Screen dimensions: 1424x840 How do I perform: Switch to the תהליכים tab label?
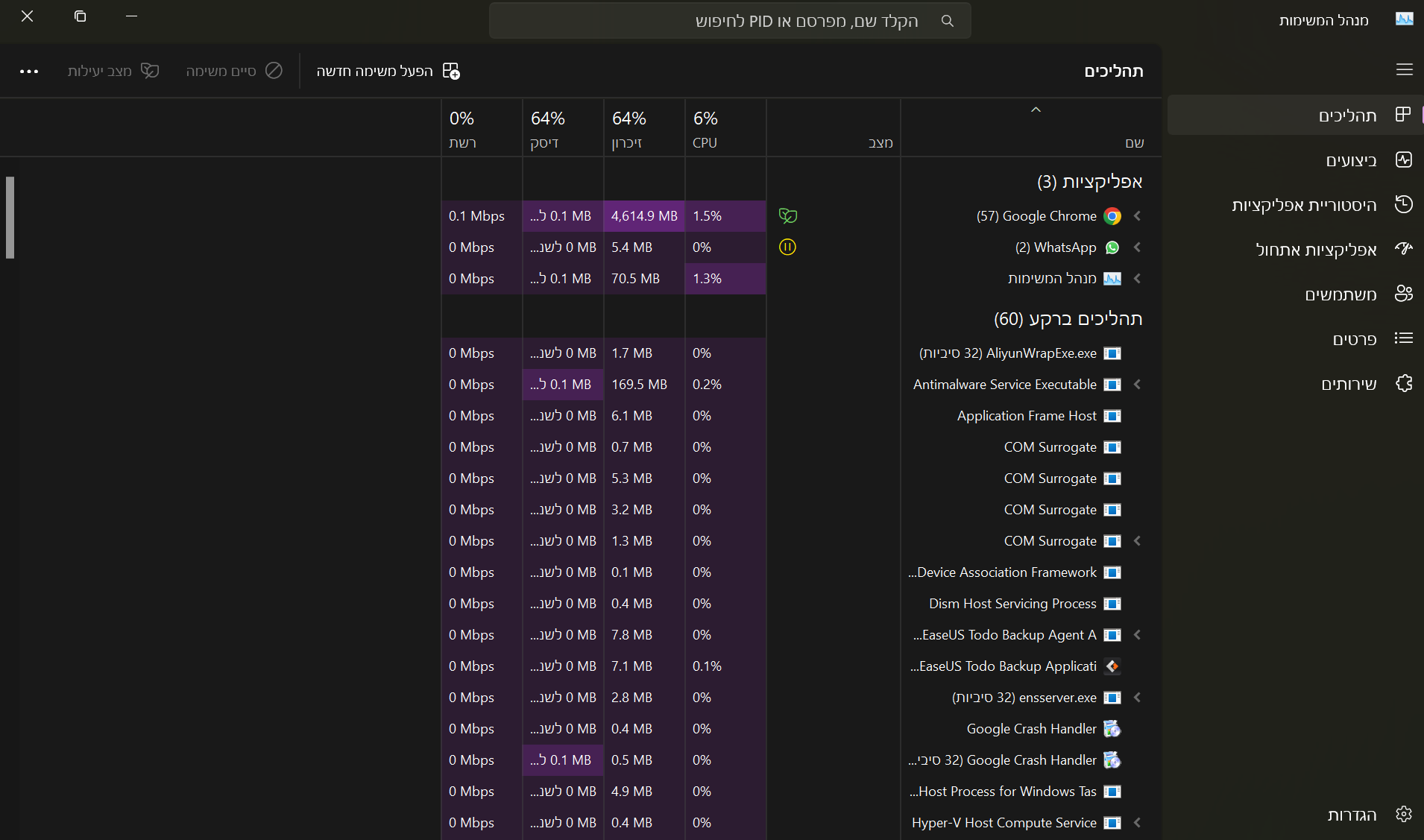pyautogui.click(x=1347, y=116)
